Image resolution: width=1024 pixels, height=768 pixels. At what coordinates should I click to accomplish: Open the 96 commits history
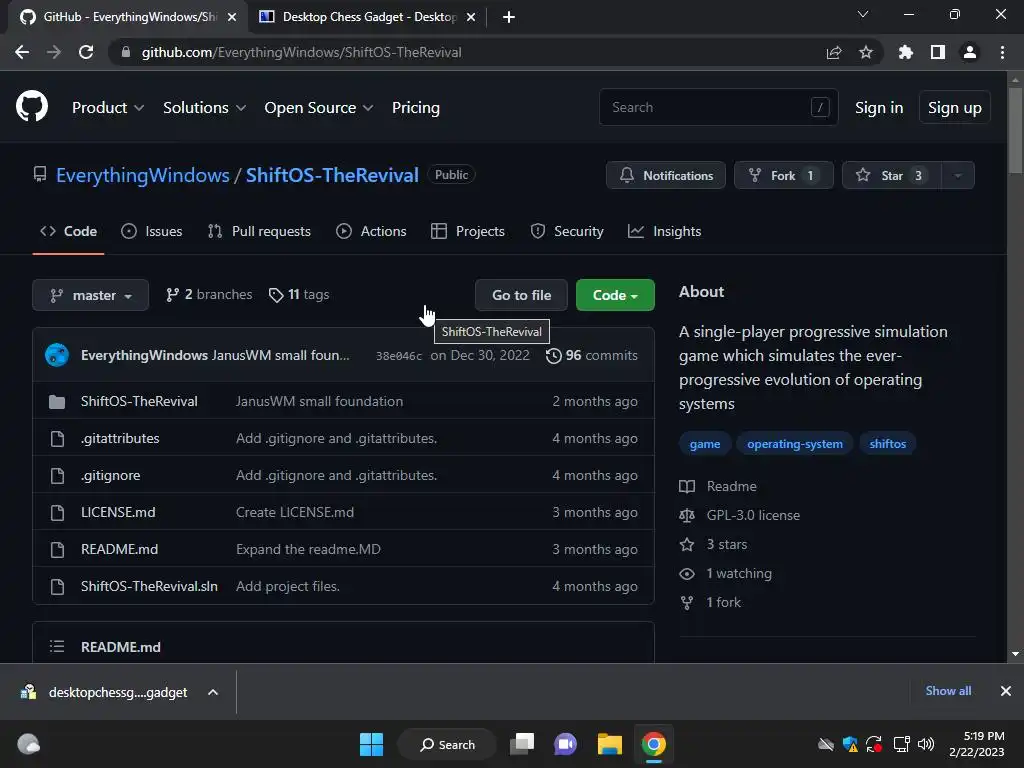pyautogui.click(x=592, y=355)
